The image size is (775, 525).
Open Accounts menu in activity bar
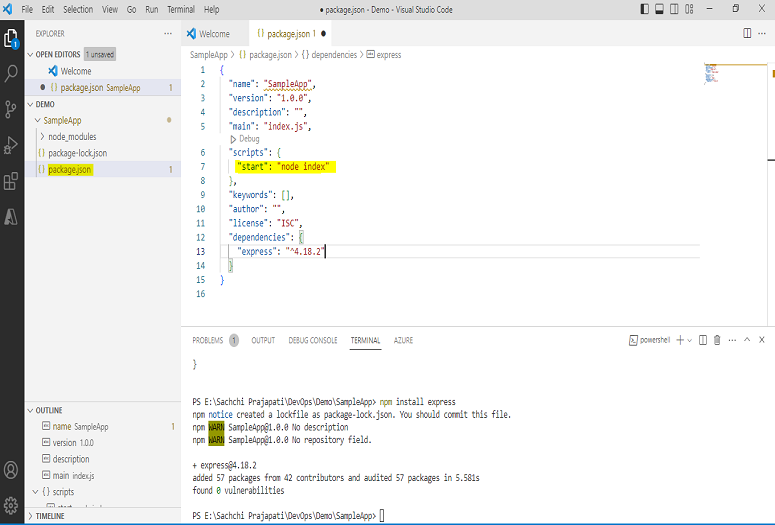point(11,470)
